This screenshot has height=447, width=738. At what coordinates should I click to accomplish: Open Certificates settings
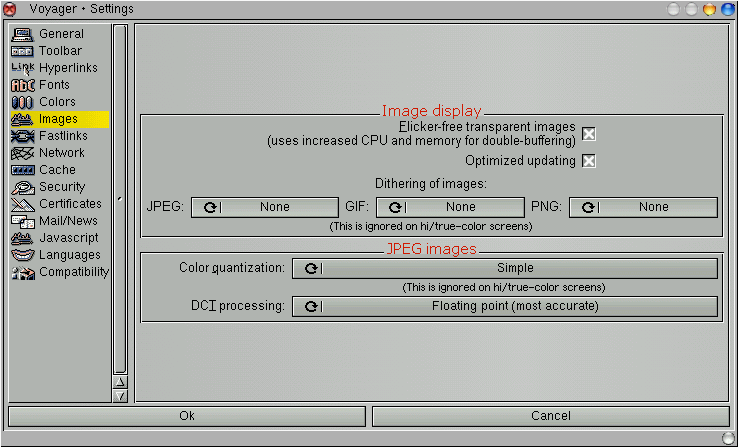click(60, 204)
